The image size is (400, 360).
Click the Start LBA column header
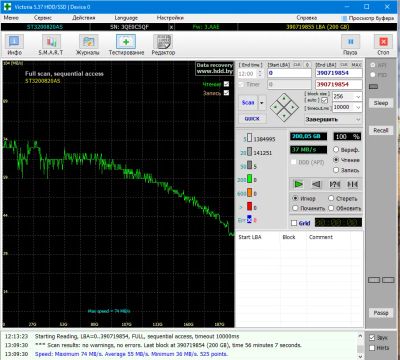250,237
